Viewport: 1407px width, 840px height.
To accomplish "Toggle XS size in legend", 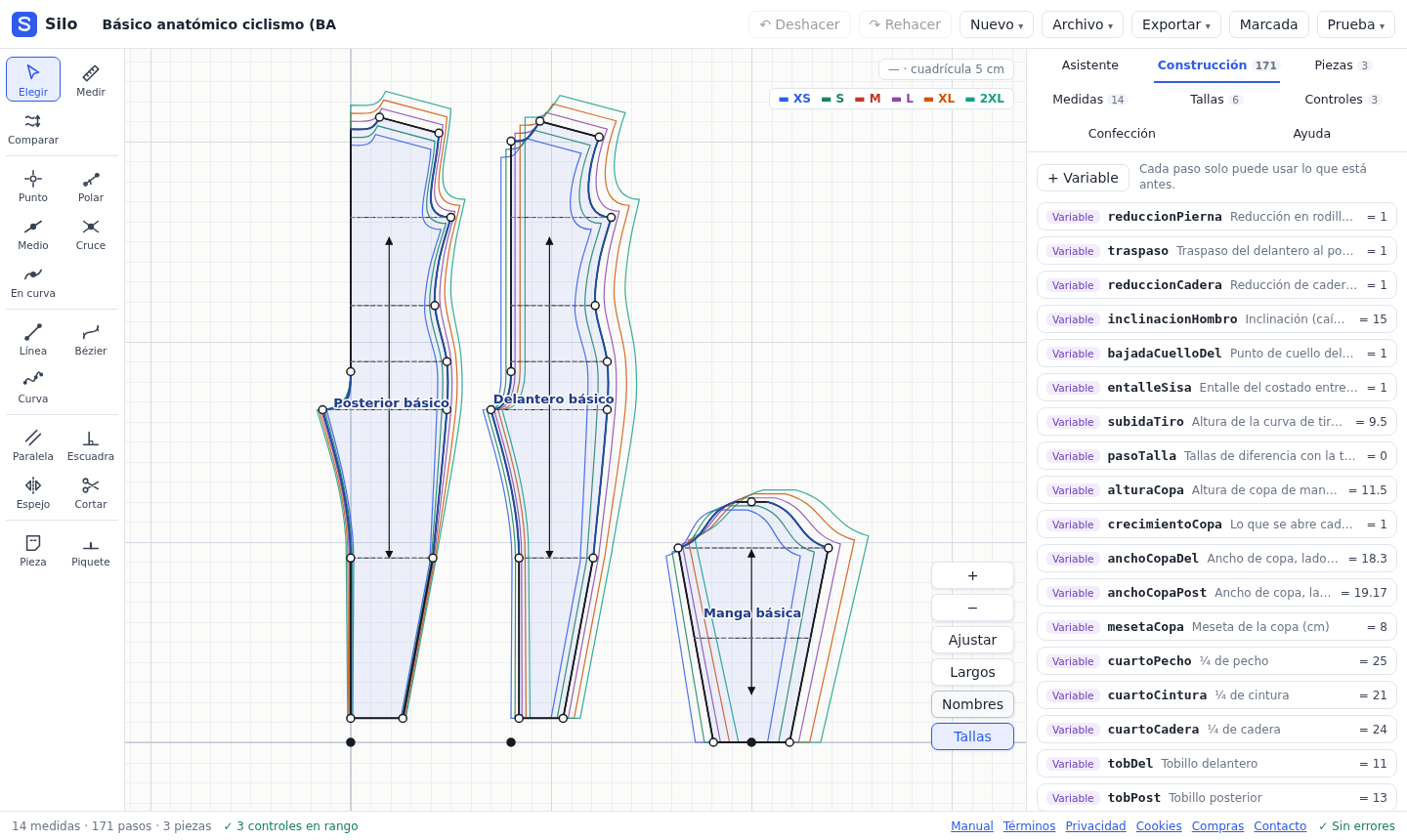I will pos(794,99).
